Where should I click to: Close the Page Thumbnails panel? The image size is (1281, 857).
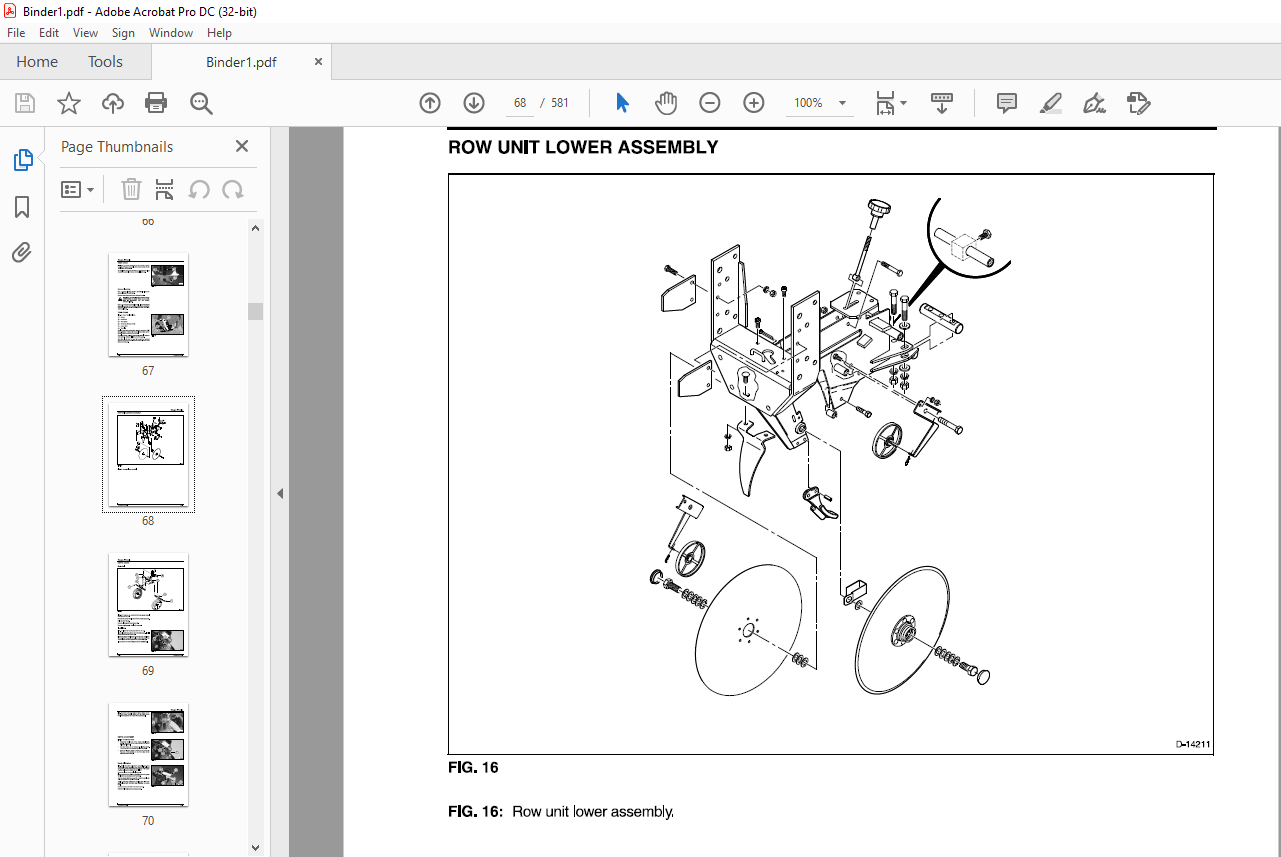pyautogui.click(x=242, y=146)
